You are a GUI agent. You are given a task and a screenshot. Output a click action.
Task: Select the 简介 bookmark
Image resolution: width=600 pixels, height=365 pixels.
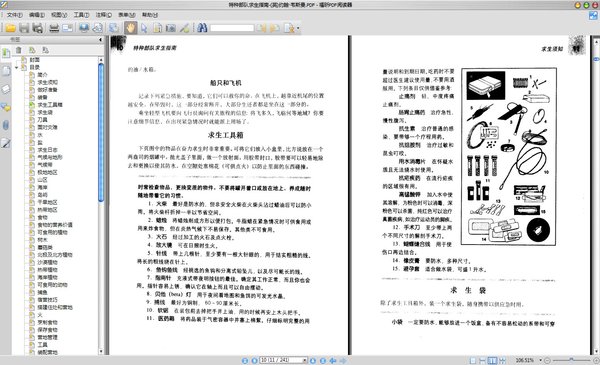(x=42, y=75)
